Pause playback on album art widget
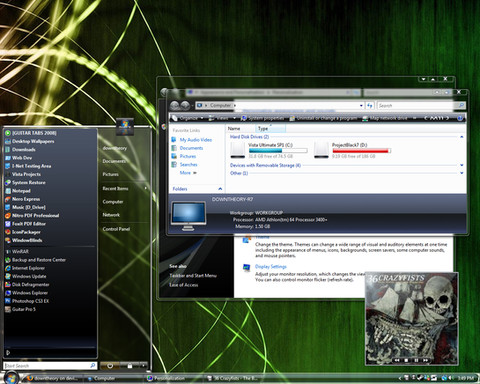Viewport: 480px width, 384px height. click(x=416, y=360)
